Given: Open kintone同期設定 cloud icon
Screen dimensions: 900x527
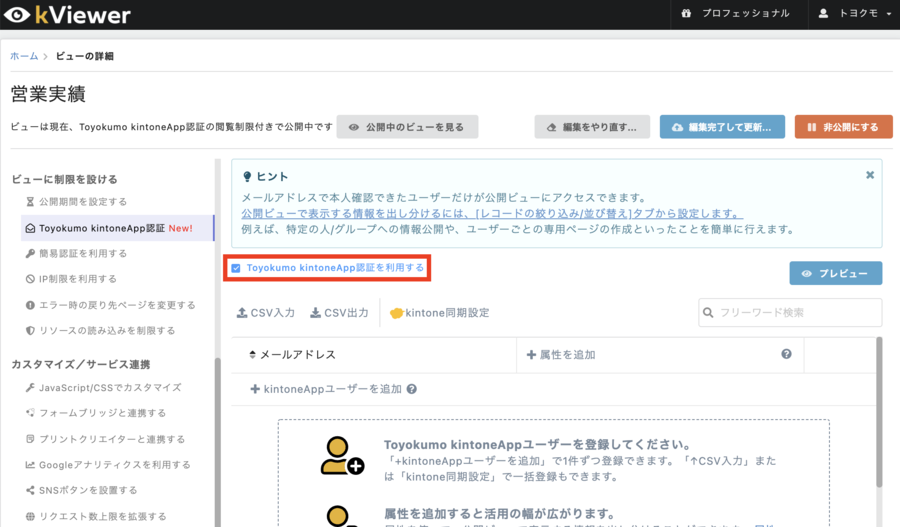Looking at the screenshot, I should (x=396, y=313).
